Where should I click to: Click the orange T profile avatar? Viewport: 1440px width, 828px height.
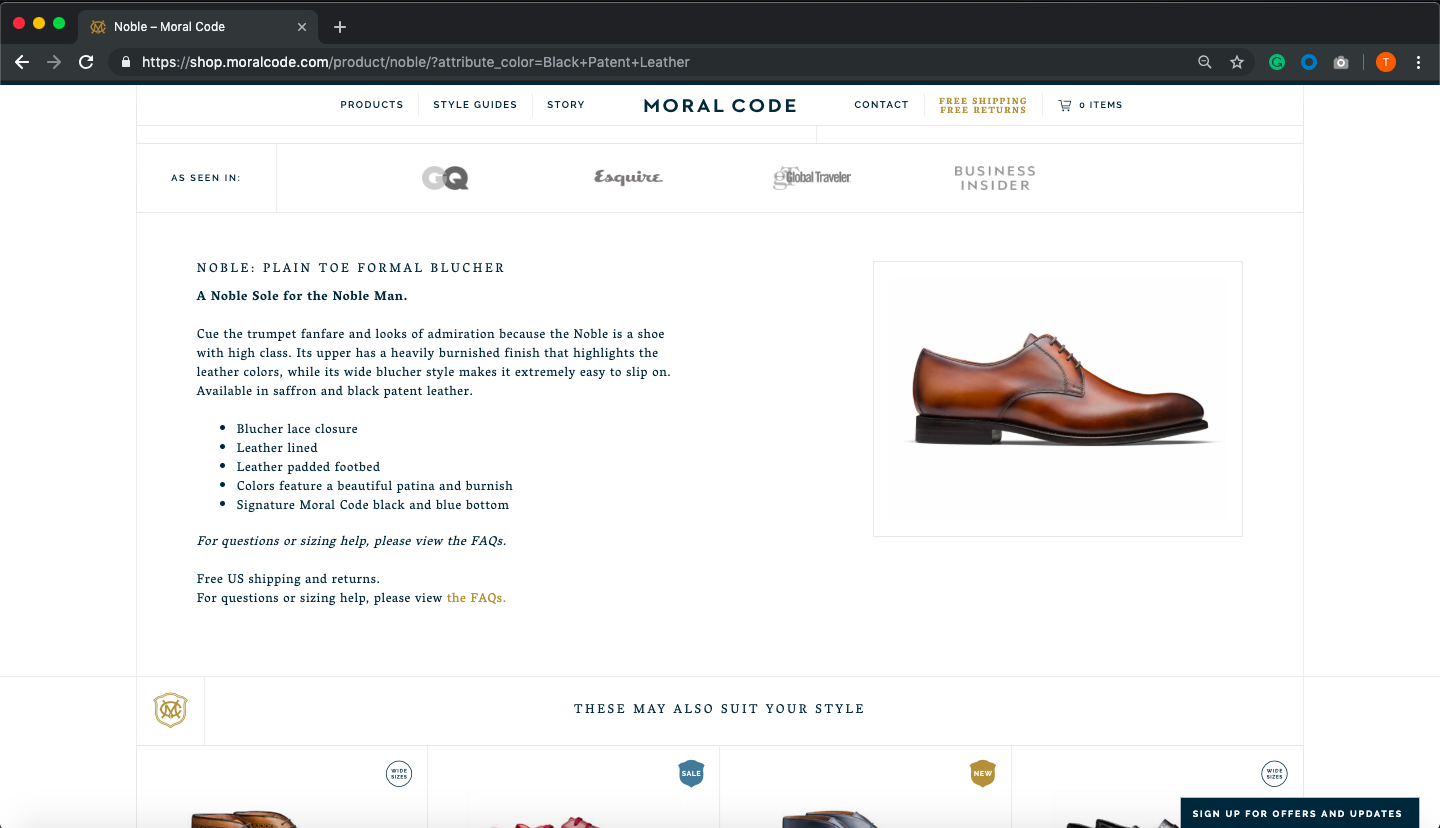coord(1385,61)
